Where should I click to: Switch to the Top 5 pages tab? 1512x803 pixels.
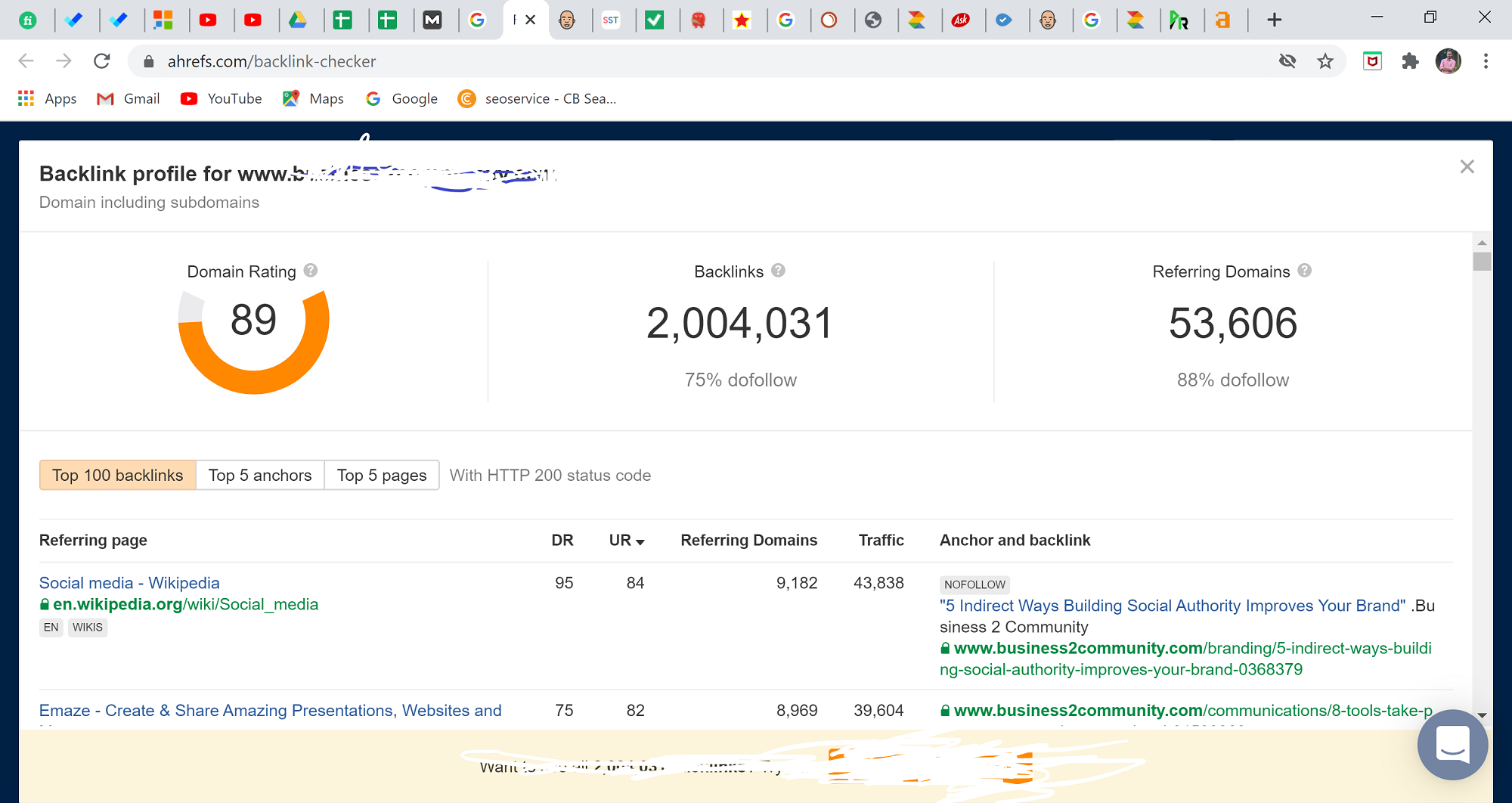click(382, 475)
